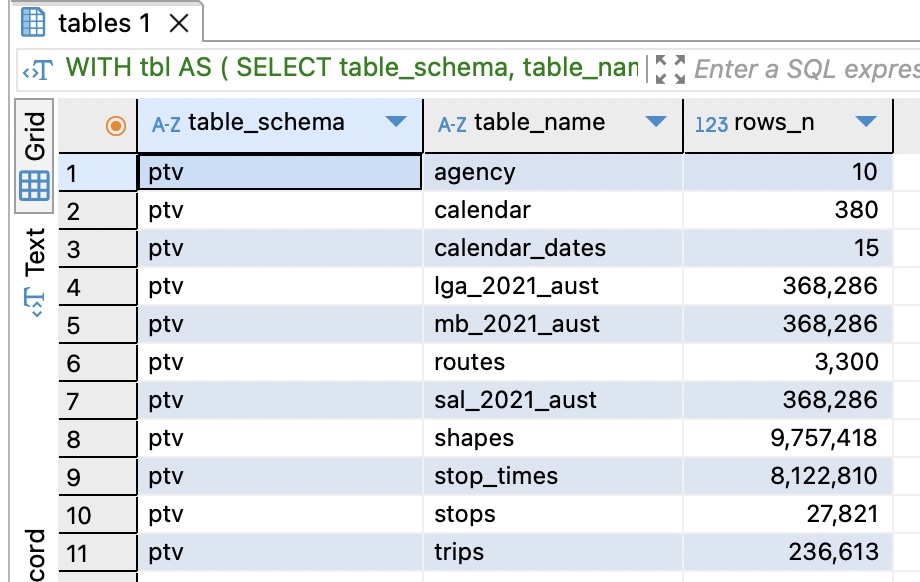Click the rows_n value 380
The image size is (920, 582).
click(788, 211)
